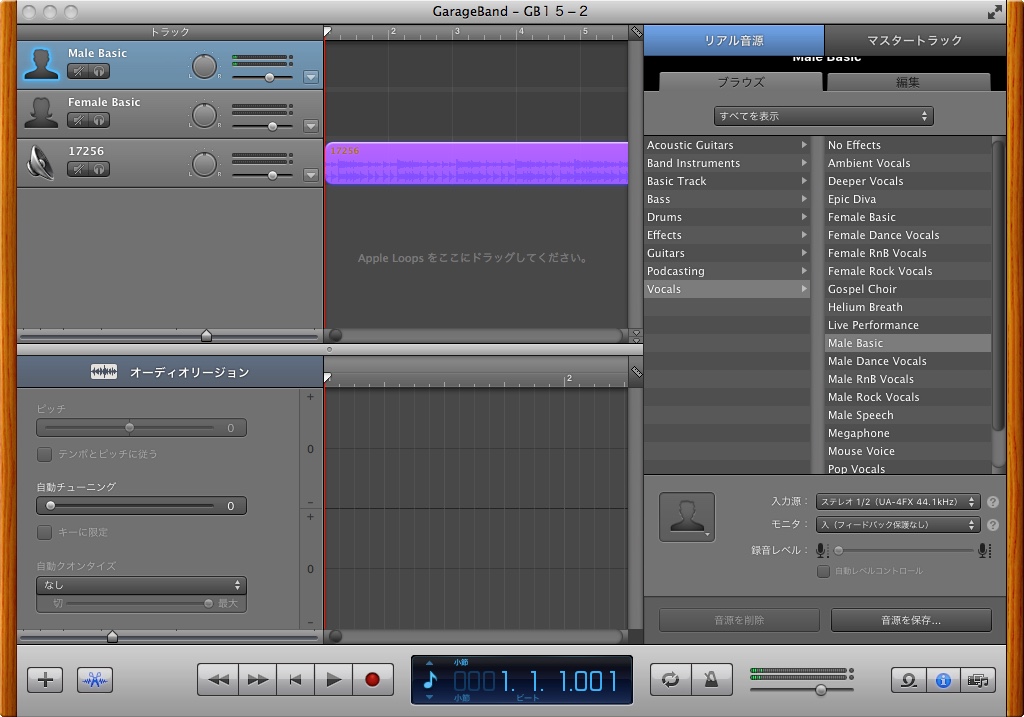This screenshot has width=1024, height=717.
Task: Switch to the マスタートラック tab
Action: click(914, 41)
